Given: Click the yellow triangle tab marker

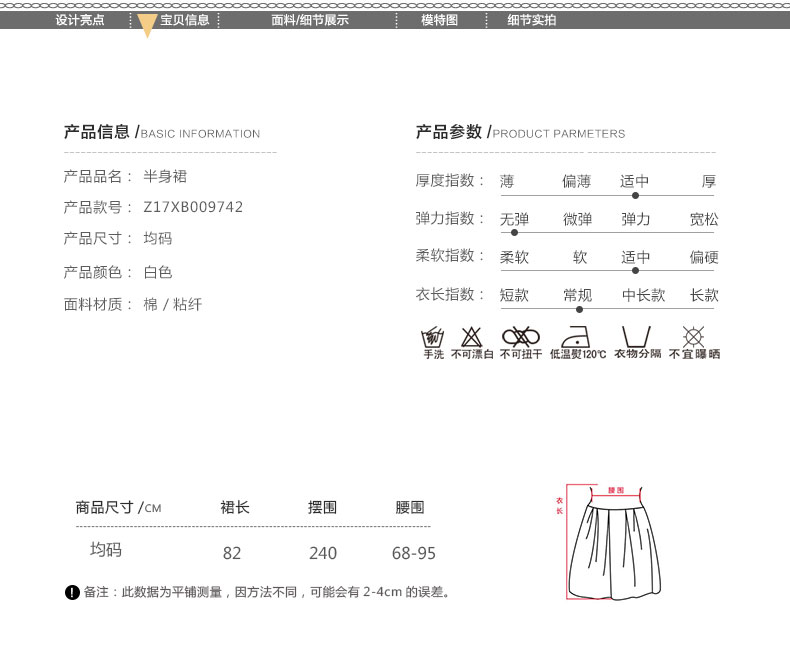Looking at the screenshot, I should pyautogui.click(x=147, y=26).
